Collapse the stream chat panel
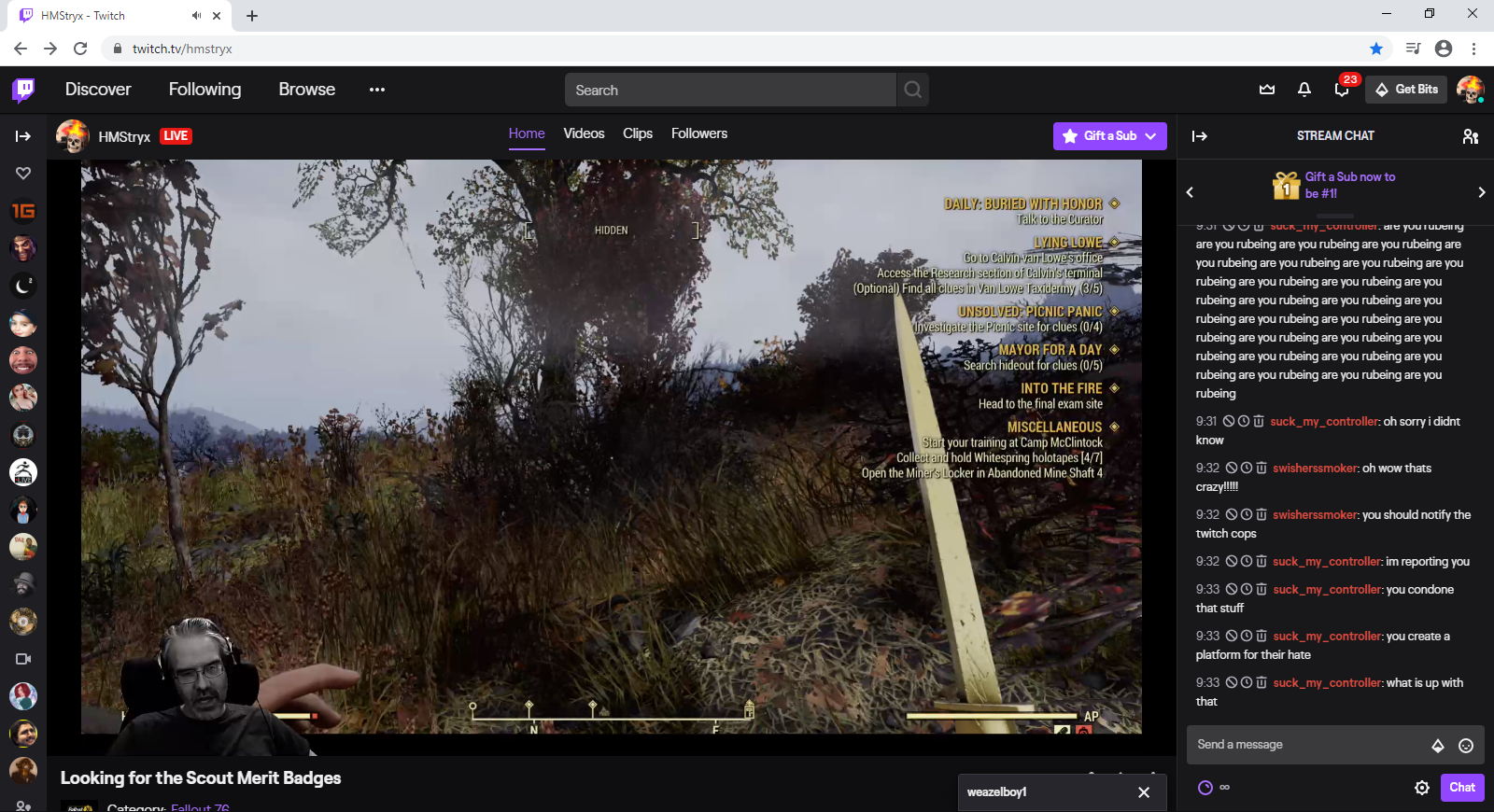Screen dimensions: 1494x812 click(x=1200, y=136)
